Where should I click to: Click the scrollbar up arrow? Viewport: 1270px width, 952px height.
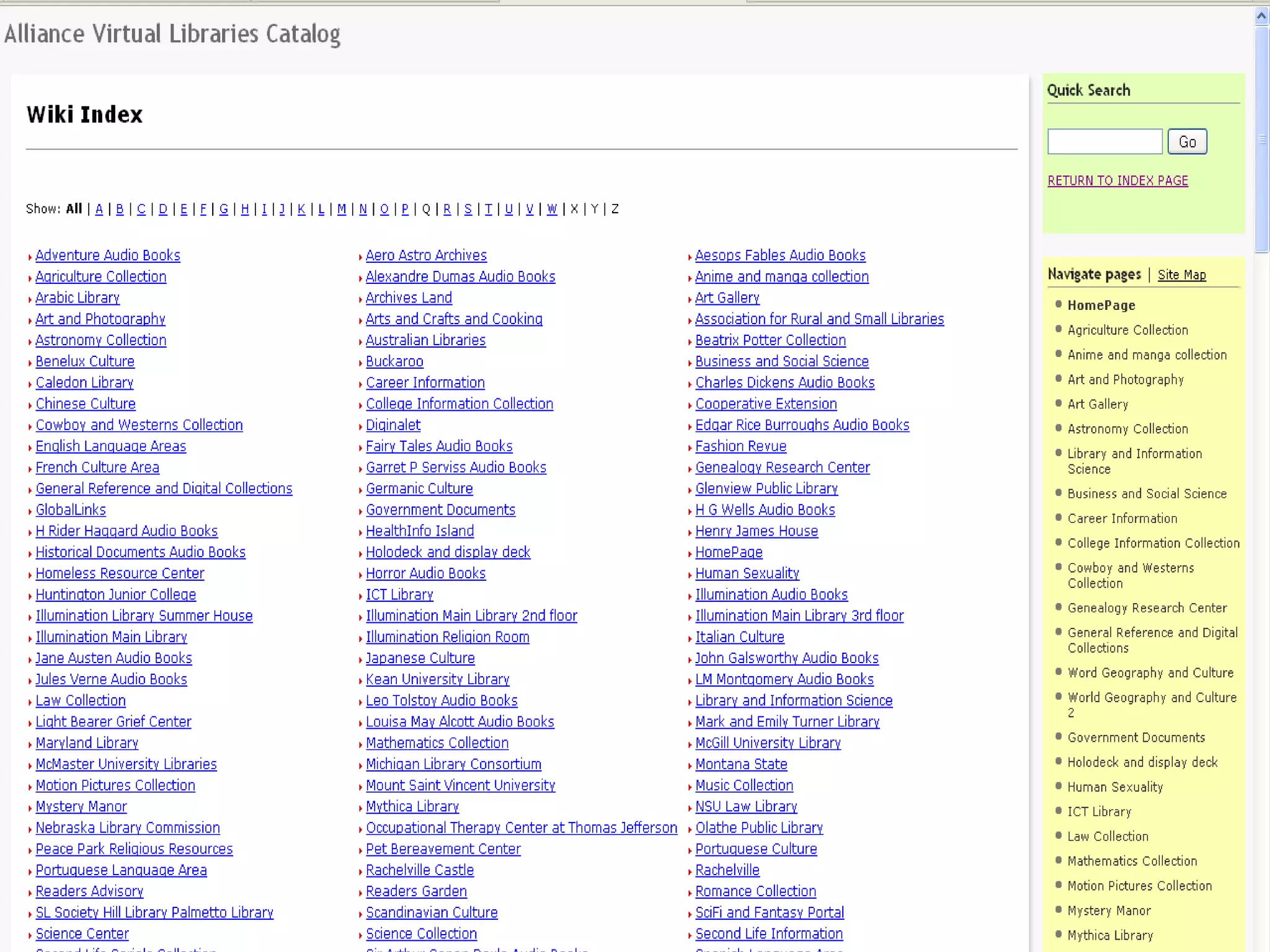(x=1261, y=16)
